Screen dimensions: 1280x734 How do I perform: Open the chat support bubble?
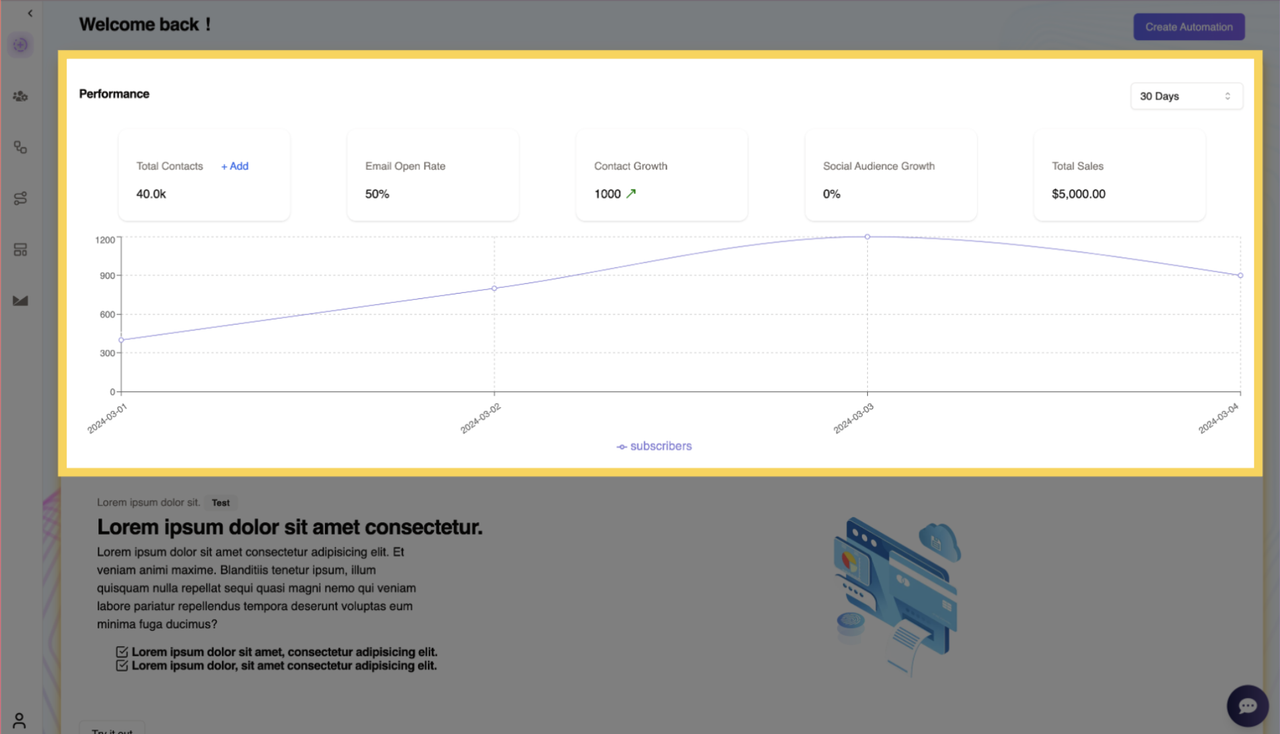(x=1247, y=706)
